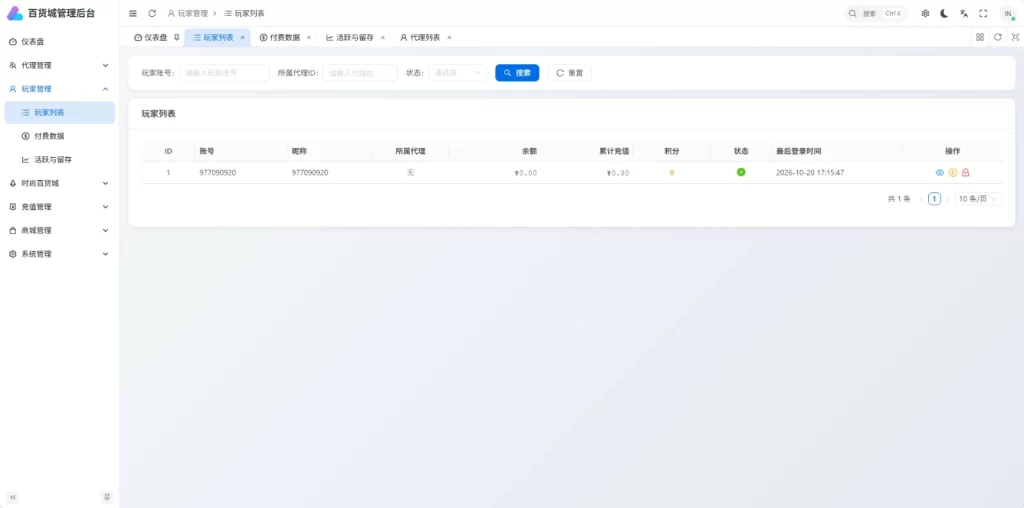
Task: Collapse sidebar with double-chevron icon
Action: (13, 497)
